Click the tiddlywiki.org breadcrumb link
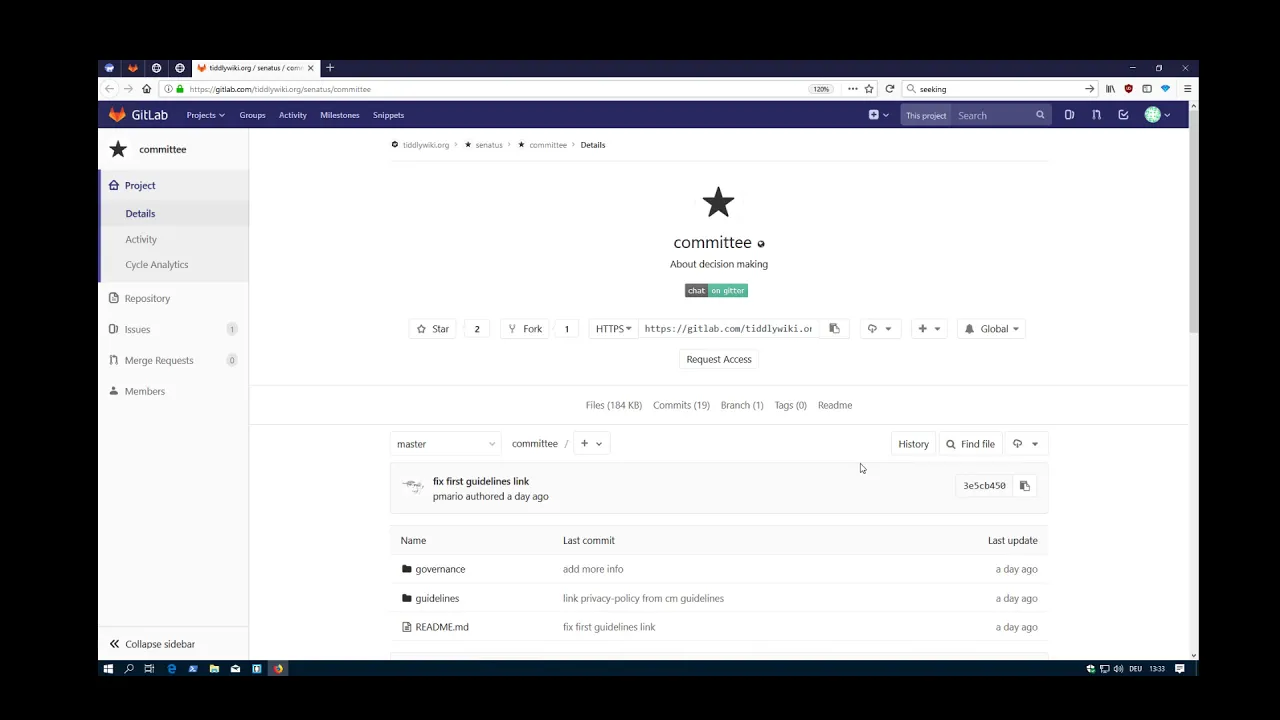 point(426,145)
